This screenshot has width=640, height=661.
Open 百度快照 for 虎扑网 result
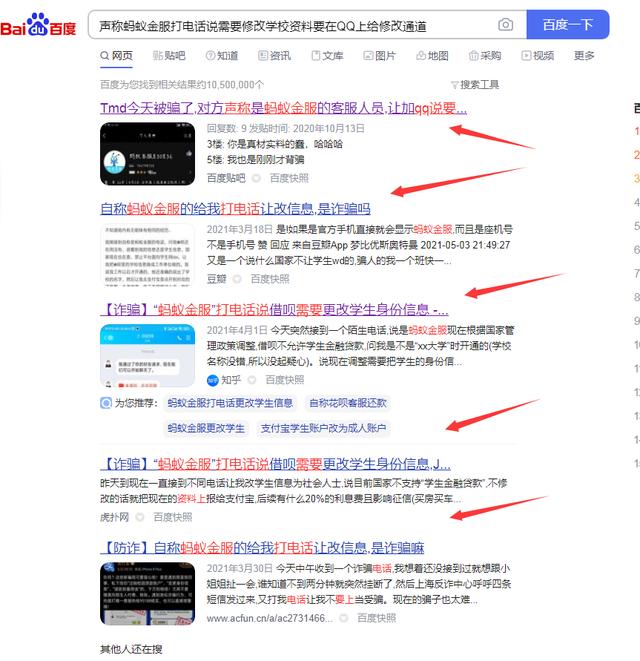[x=172, y=517]
